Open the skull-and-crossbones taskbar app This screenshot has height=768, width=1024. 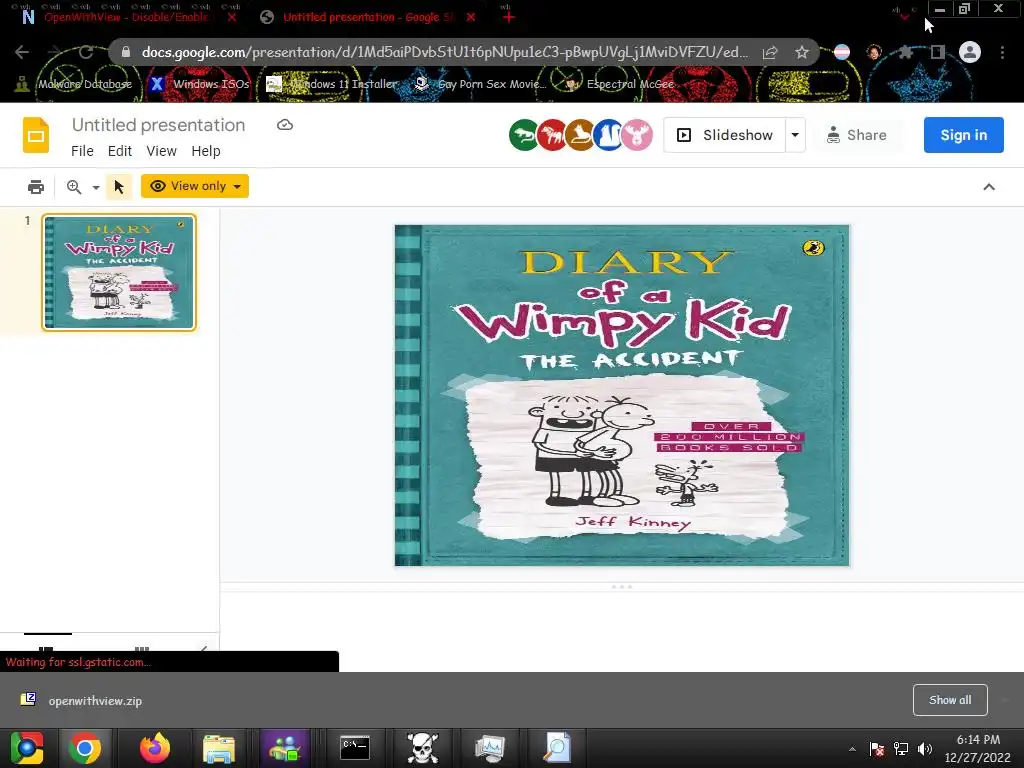pyautogui.click(x=423, y=748)
